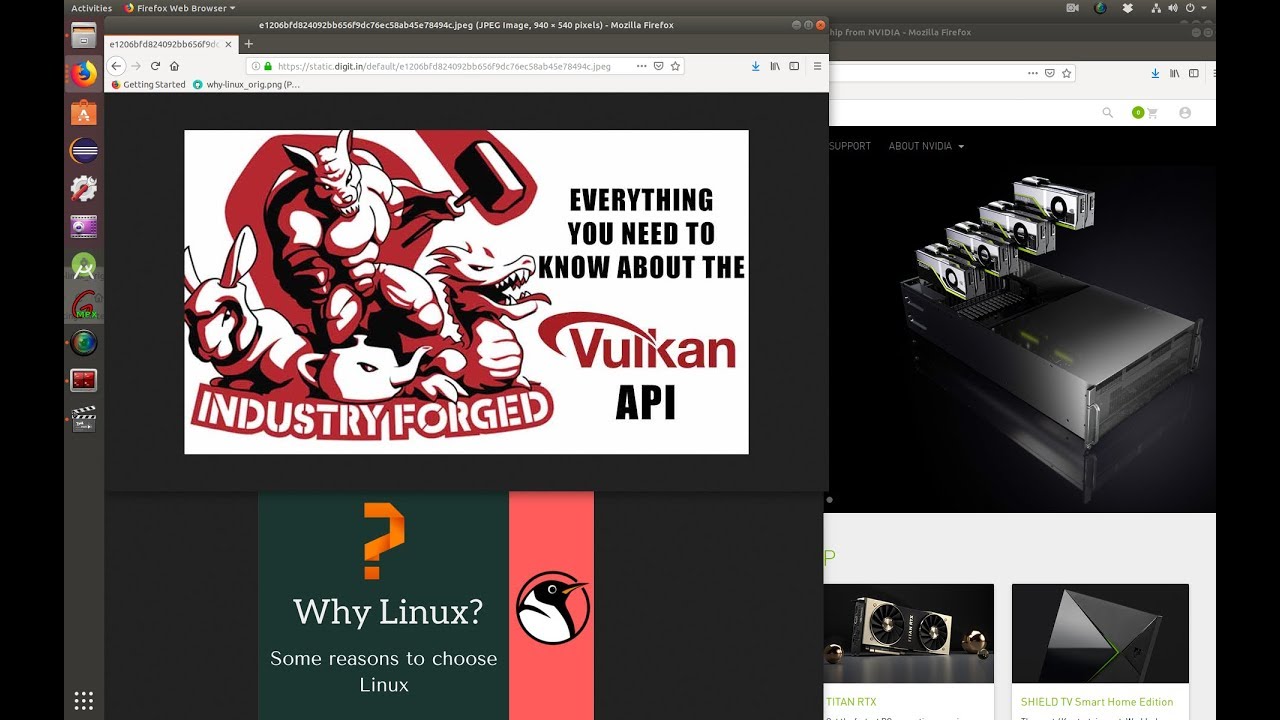Reload the Vulkan image page

tap(155, 66)
